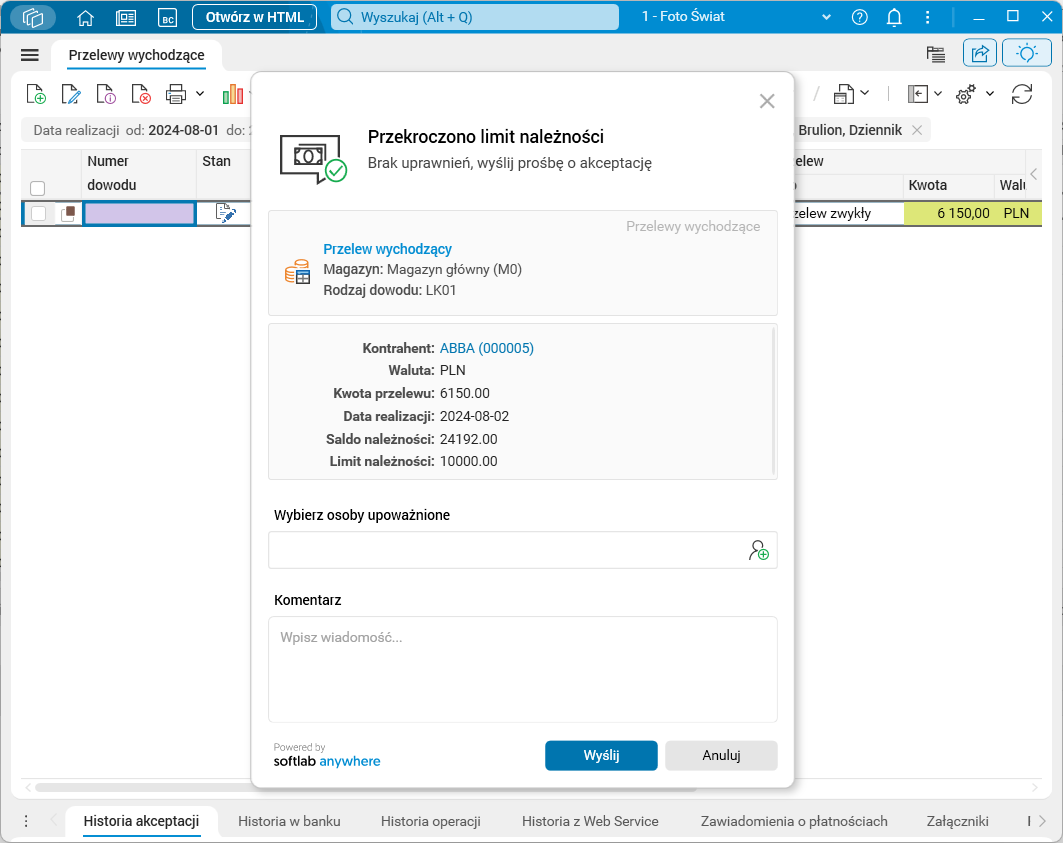This screenshot has height=843, width=1063.
Task: Click the printer icon
Action: 176,94
